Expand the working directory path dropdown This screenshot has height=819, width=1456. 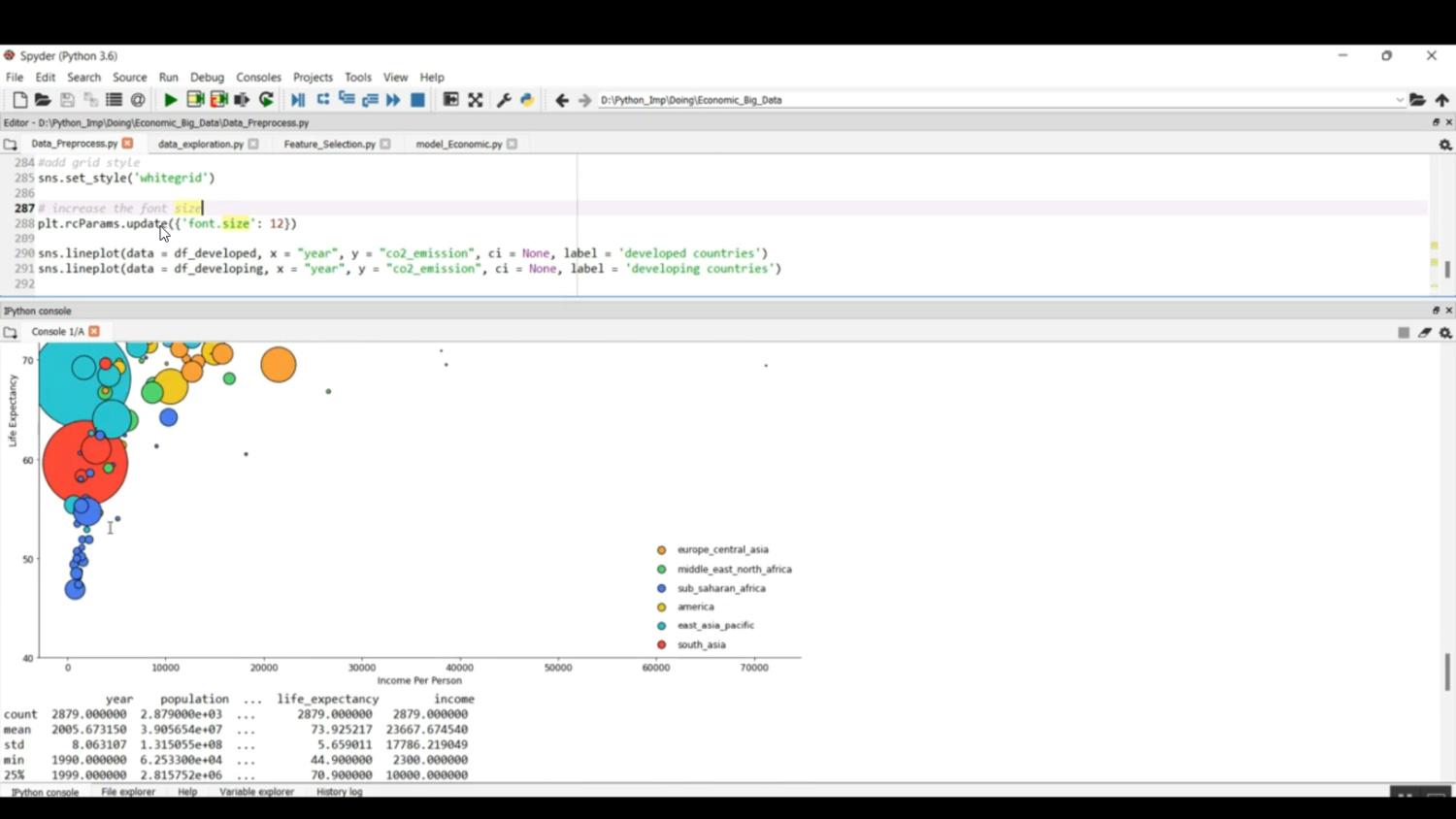tap(1399, 100)
